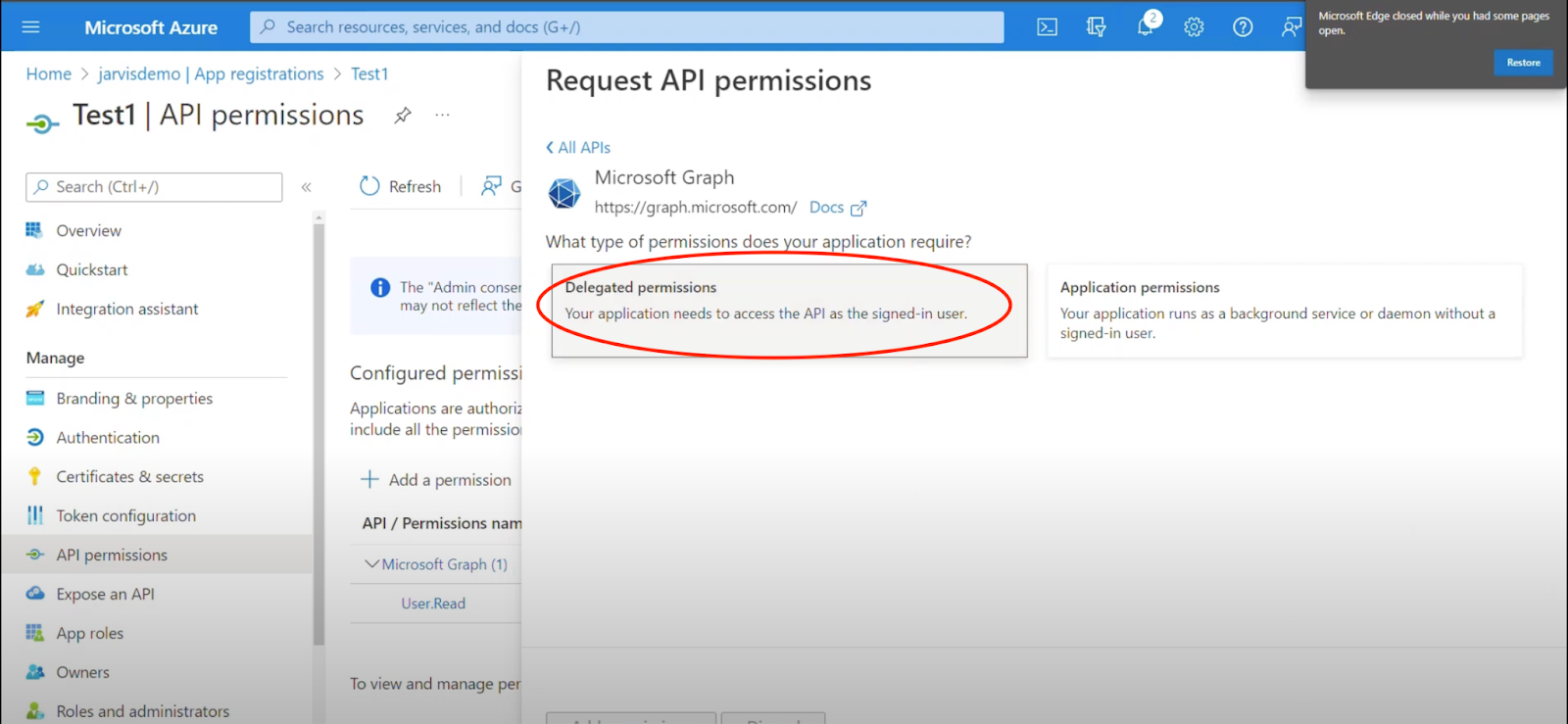Image resolution: width=1568 pixels, height=724 pixels.
Task: Select API permissions in the sidebar
Action: click(x=157, y=555)
